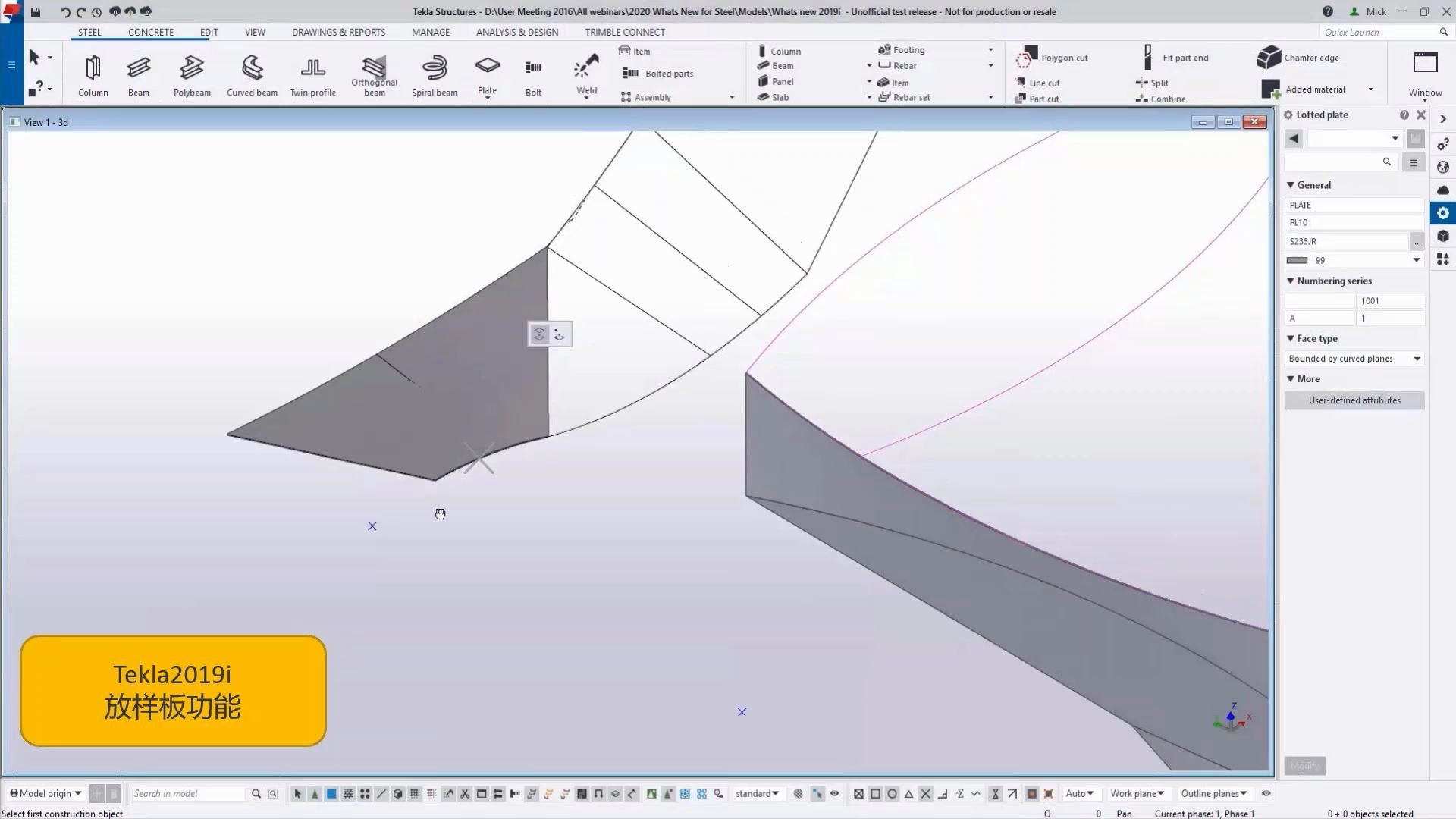The width and height of the screenshot is (1456, 819).
Task: Select the Orthogonal beam tool
Action: pos(374,75)
